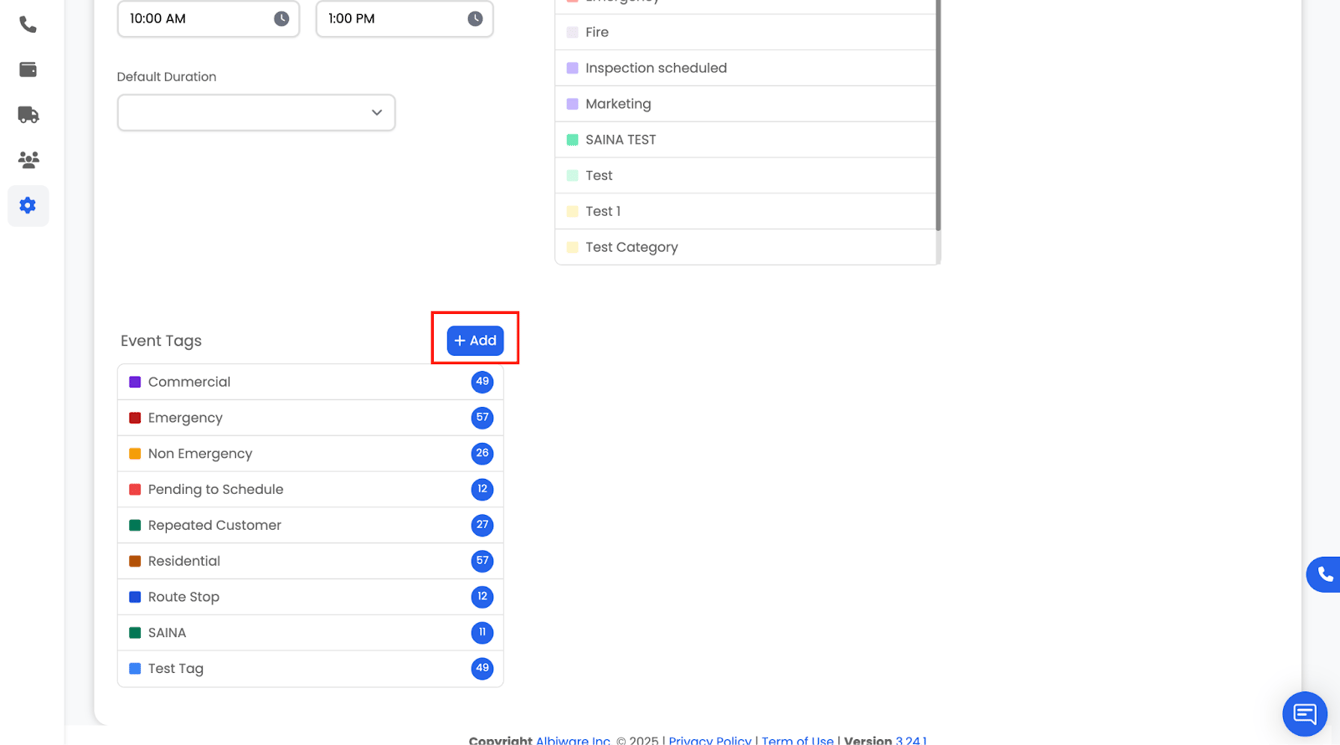Screen dimensions: 1340x745
Task: Click the count badge on Non Emergency
Action: (482, 454)
